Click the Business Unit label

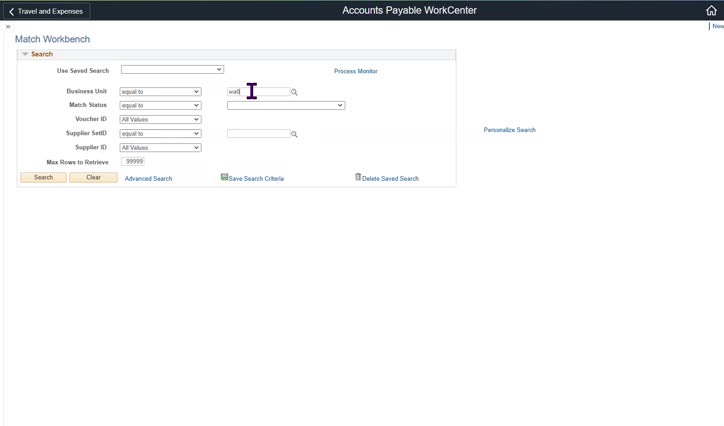coord(86,91)
